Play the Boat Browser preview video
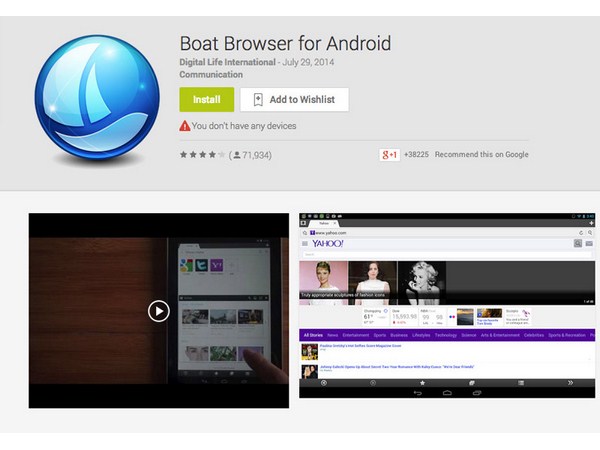The height and width of the screenshot is (450, 600). coord(159,310)
